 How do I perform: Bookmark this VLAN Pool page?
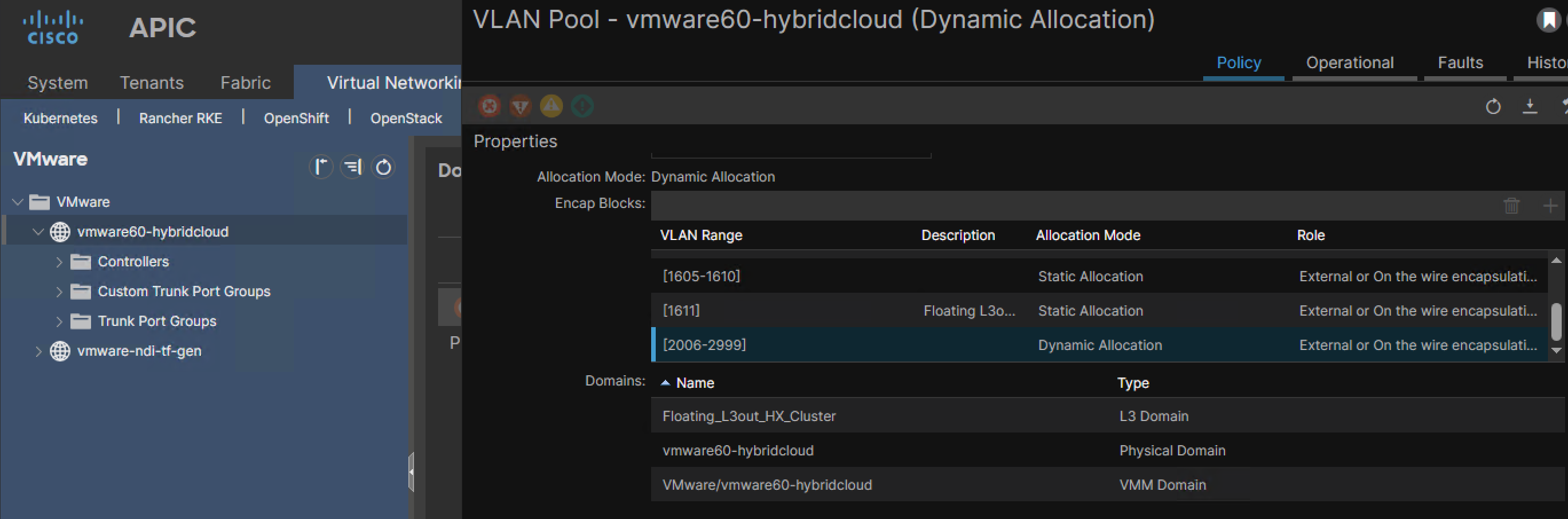[x=1548, y=20]
